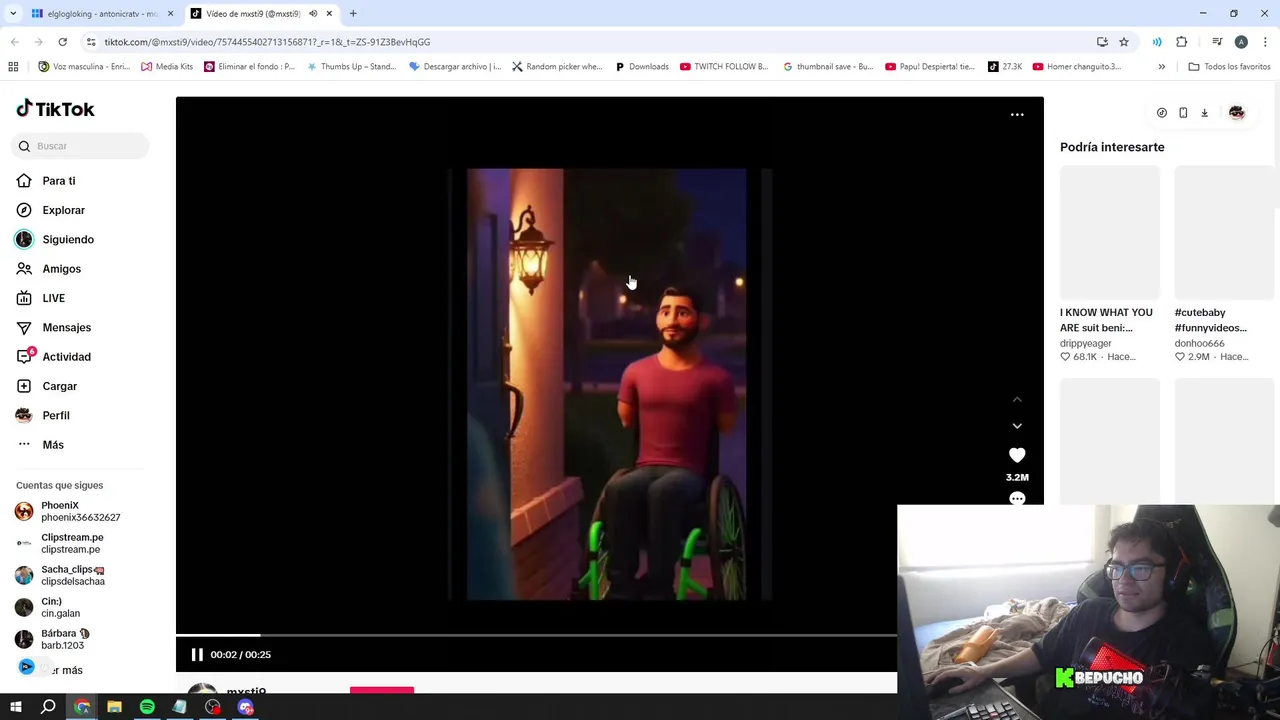
Task: Open the TikTok profile avatar menu
Action: [1237, 113]
